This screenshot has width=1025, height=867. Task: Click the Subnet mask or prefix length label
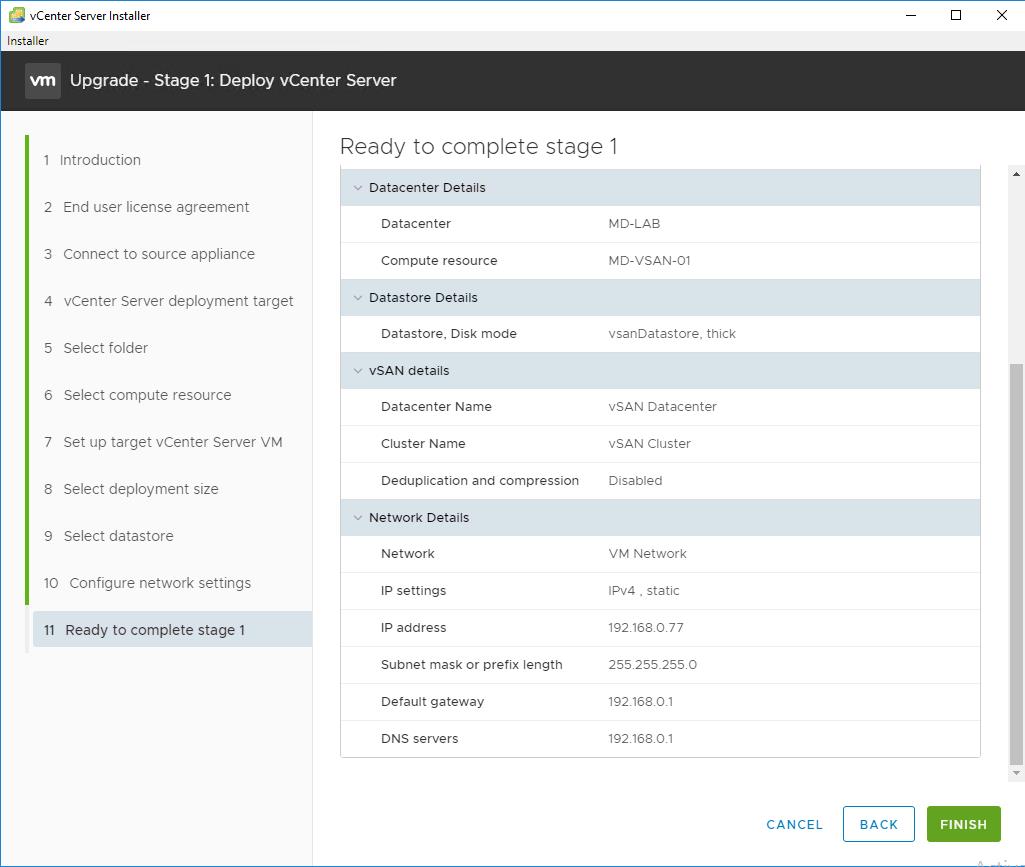(x=471, y=665)
